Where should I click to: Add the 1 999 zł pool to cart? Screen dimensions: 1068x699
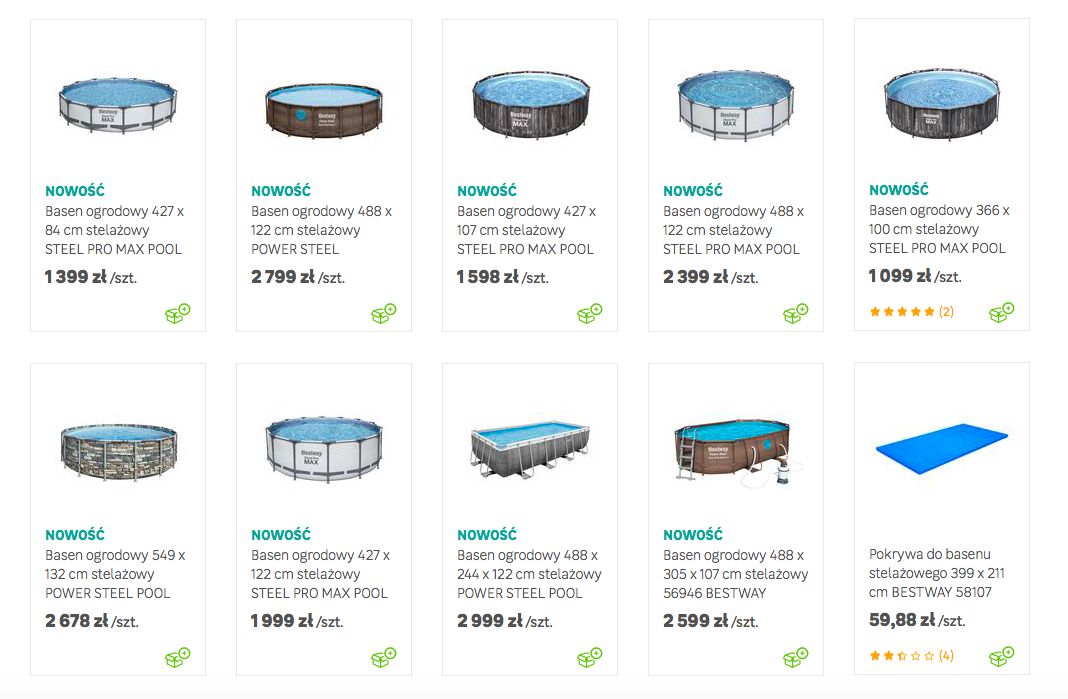(383, 657)
